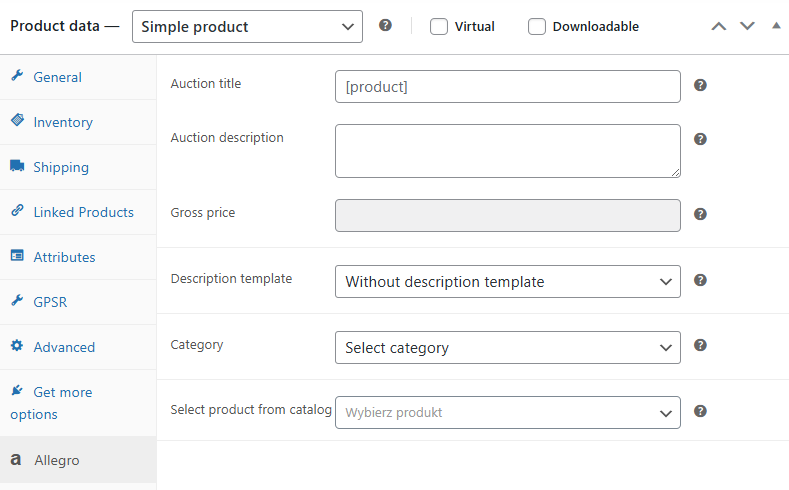Move Product data panel up arrow
The image size is (789, 490).
(719, 26)
